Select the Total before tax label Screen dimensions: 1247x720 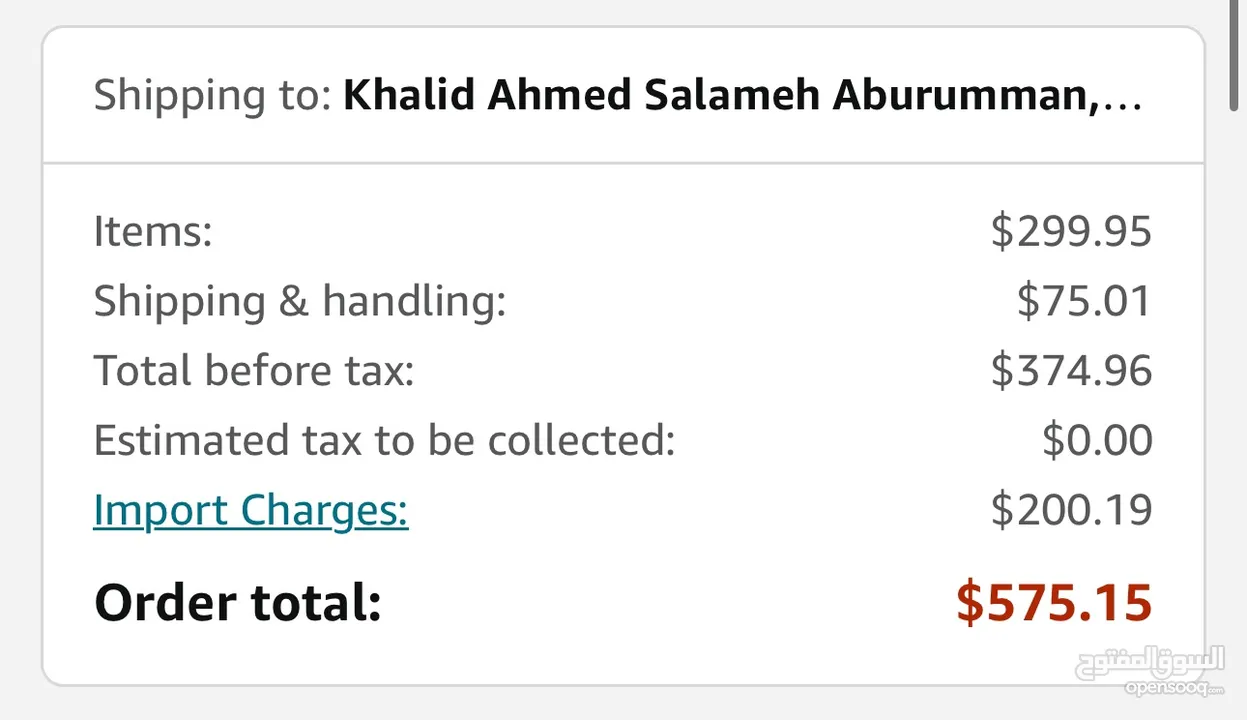pos(254,371)
